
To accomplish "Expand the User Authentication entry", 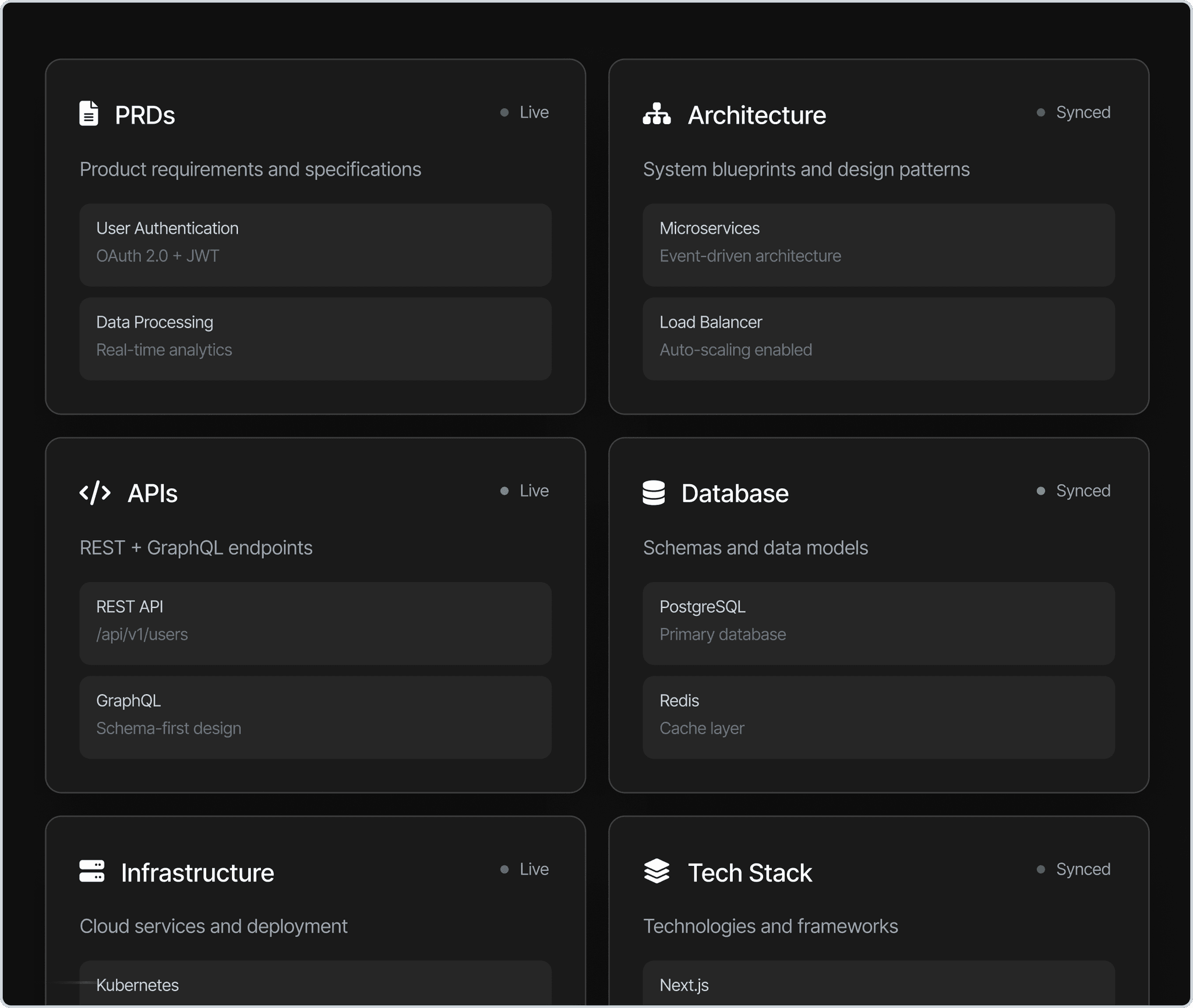I will pos(315,245).
